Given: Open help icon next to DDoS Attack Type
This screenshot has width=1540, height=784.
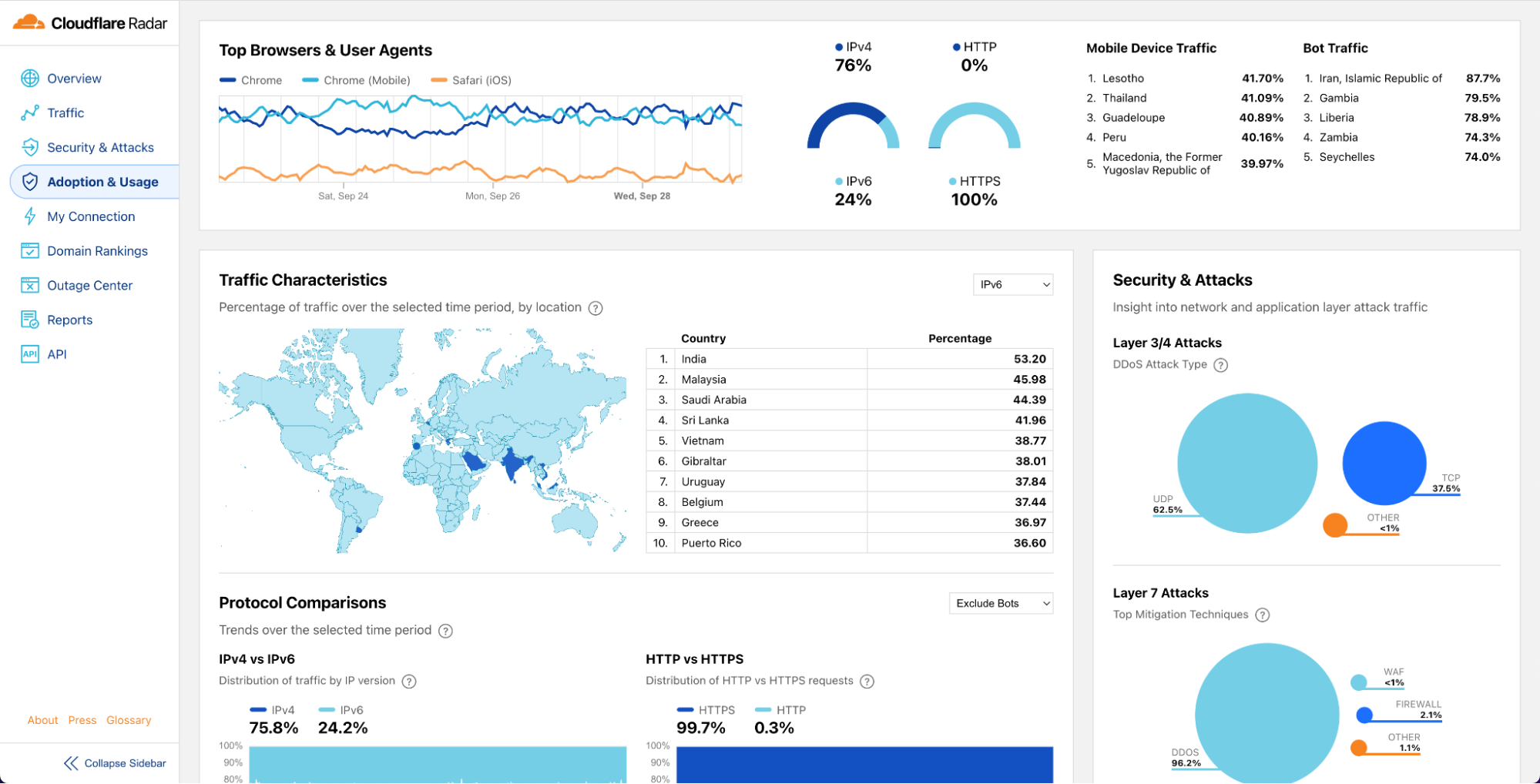Looking at the screenshot, I should (1221, 365).
